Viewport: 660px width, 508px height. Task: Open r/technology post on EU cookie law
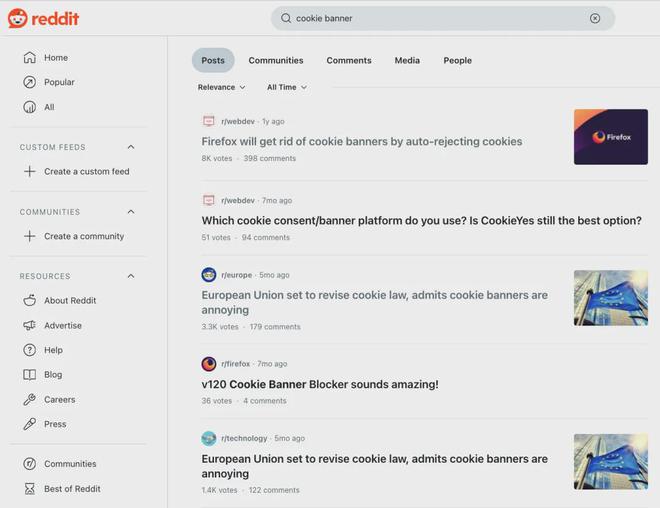pyautogui.click(x=375, y=466)
